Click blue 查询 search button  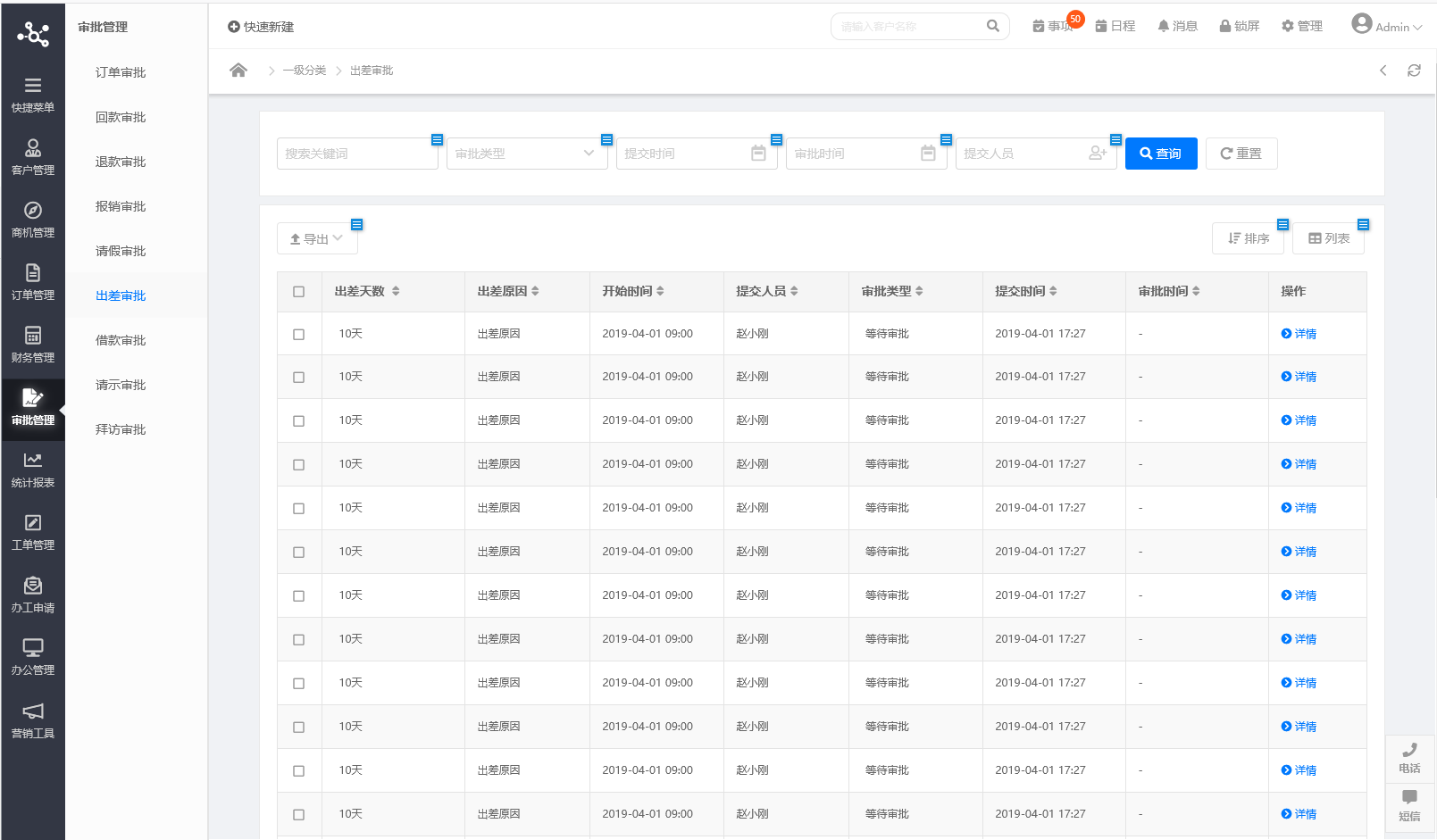1161,154
